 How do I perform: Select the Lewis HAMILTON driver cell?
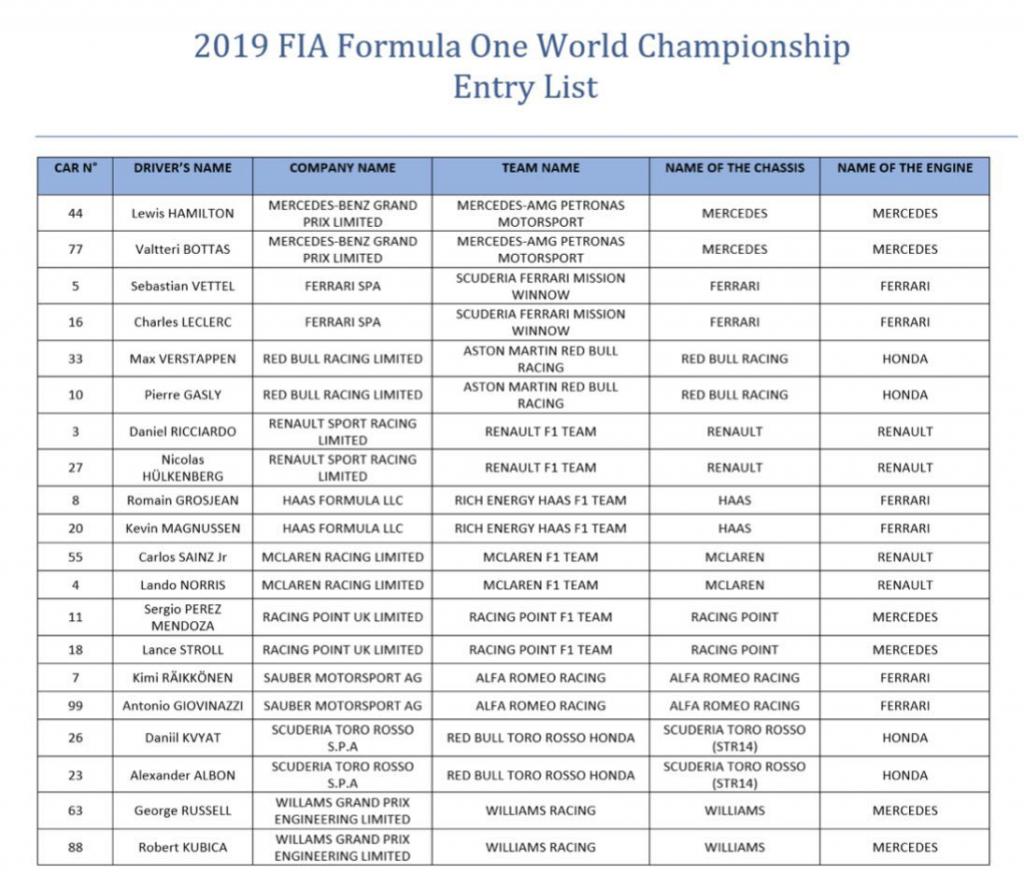coord(183,214)
